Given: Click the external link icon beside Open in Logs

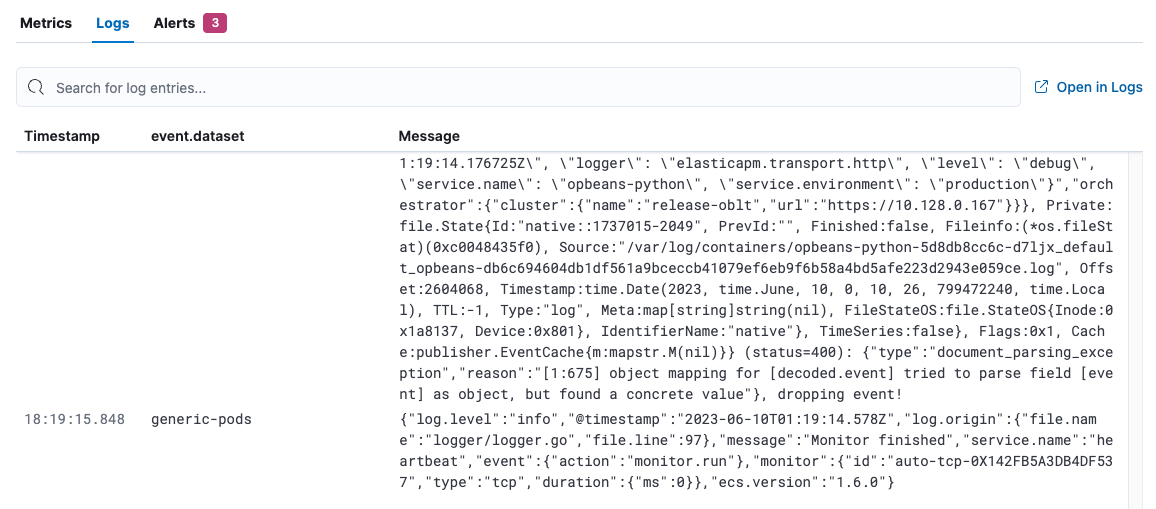Looking at the screenshot, I should pyautogui.click(x=1041, y=87).
